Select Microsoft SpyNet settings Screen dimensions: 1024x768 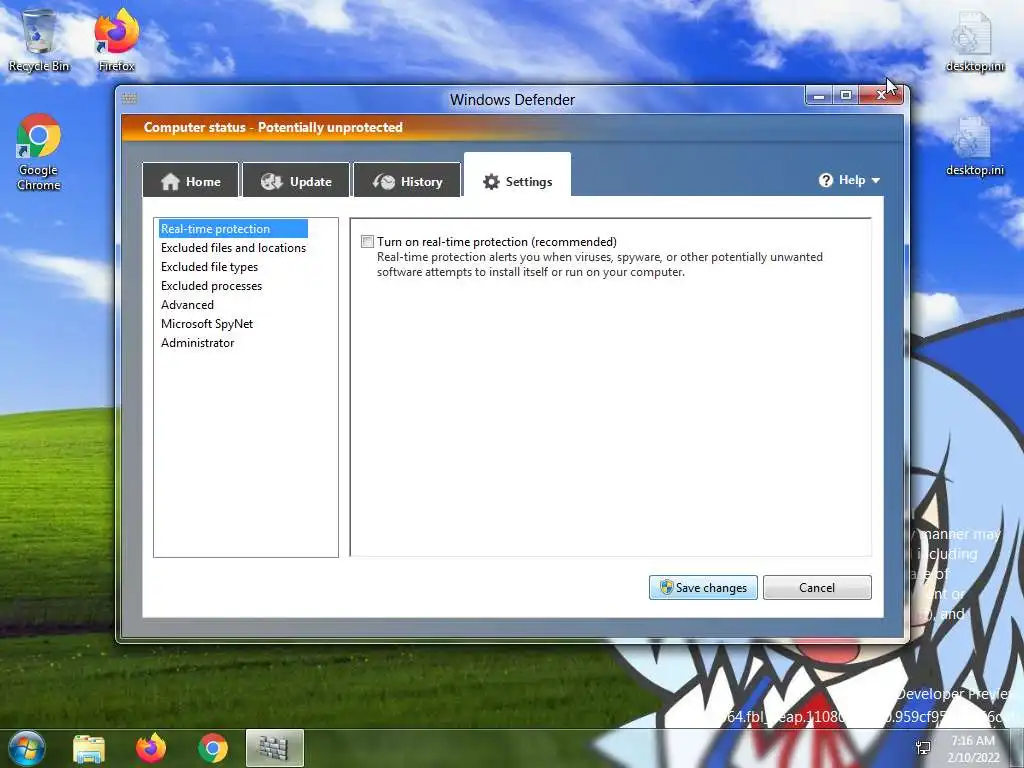tap(206, 323)
